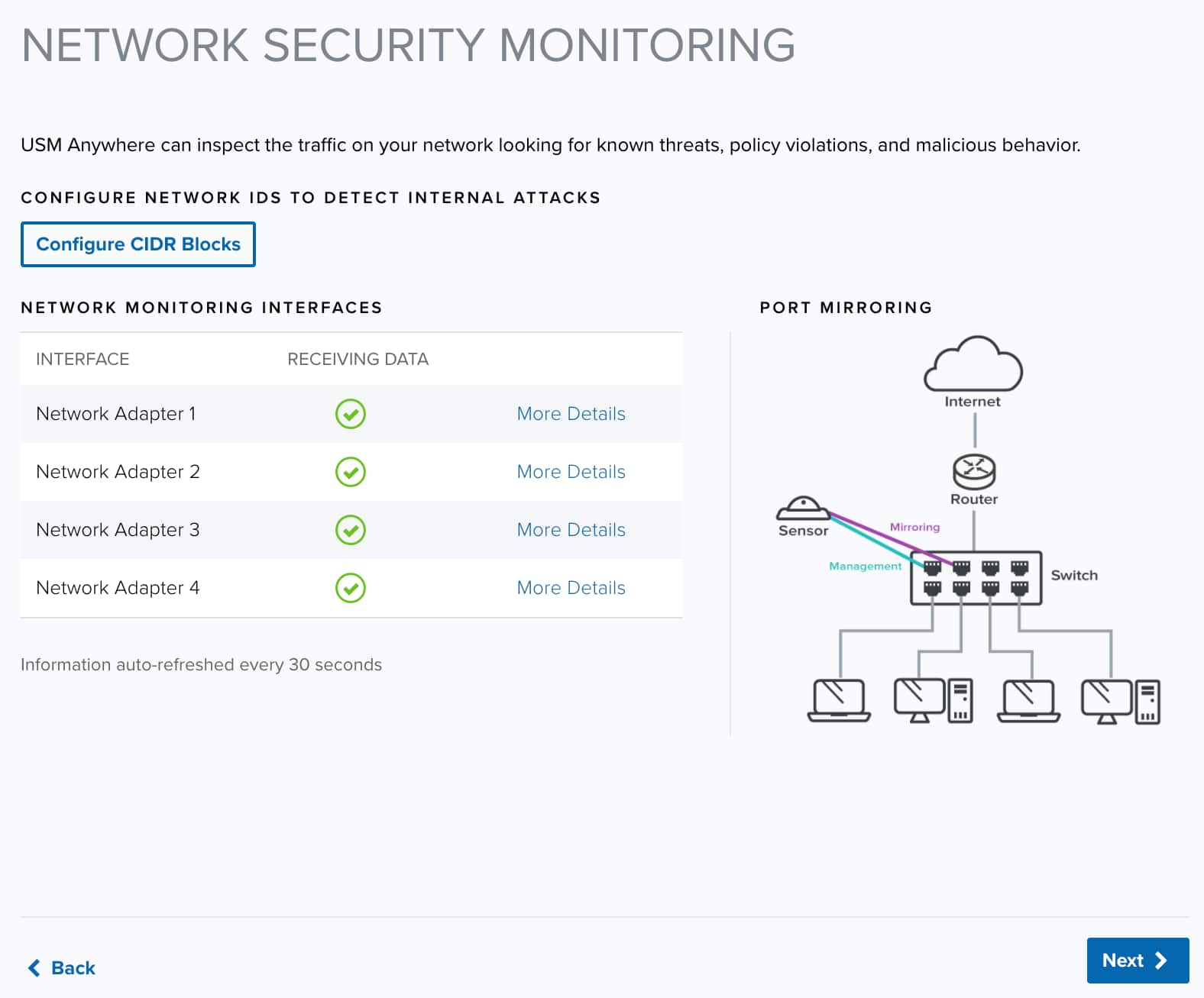The height and width of the screenshot is (998, 1204).
Task: Open More Details for Network Adapter 1
Action: [x=571, y=414]
